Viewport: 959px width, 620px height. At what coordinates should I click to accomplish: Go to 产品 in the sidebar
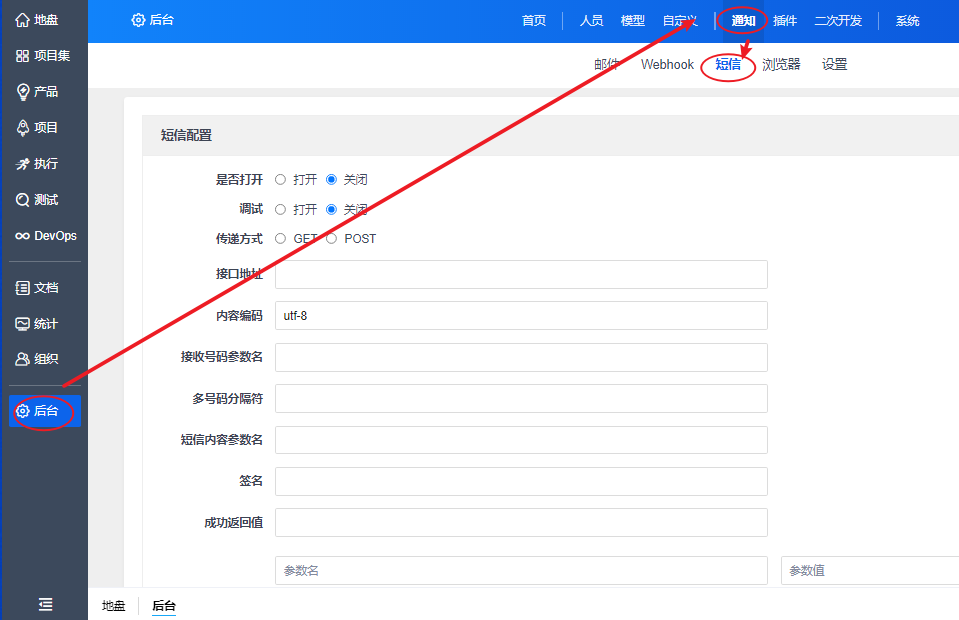(38, 92)
